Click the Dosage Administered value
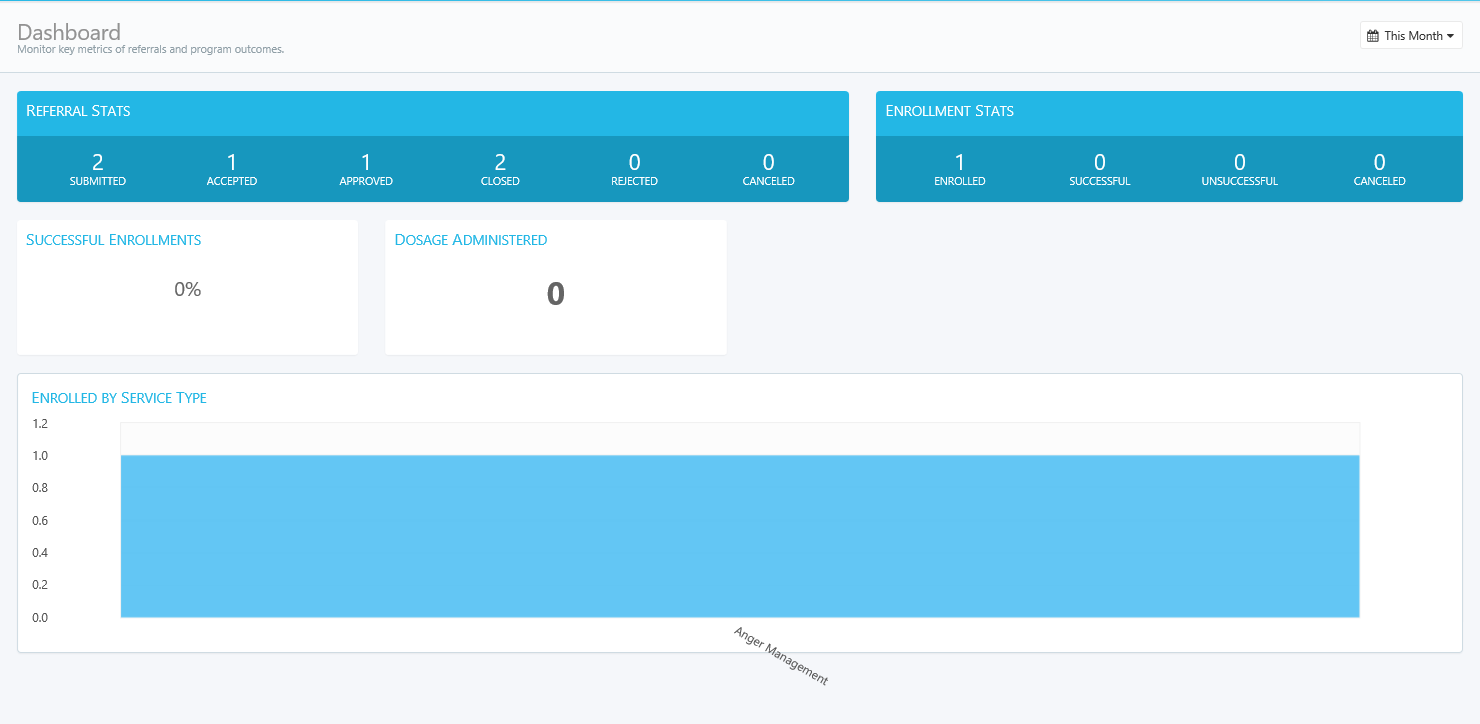Screen dimensions: 1480x724 [x=555, y=294]
